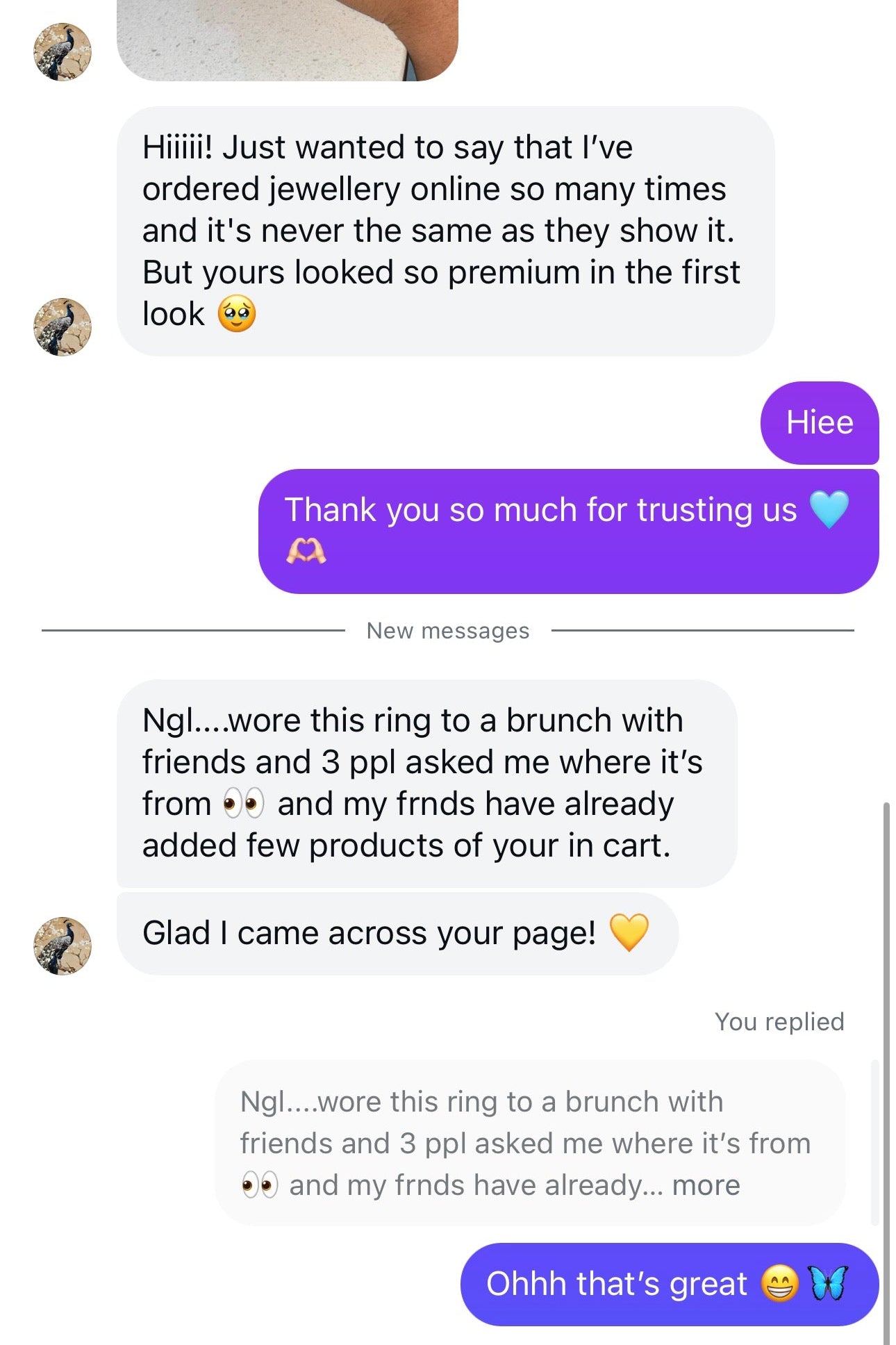Tap the yellow heart emoji
This screenshot has width=896, height=1345.
click(629, 932)
